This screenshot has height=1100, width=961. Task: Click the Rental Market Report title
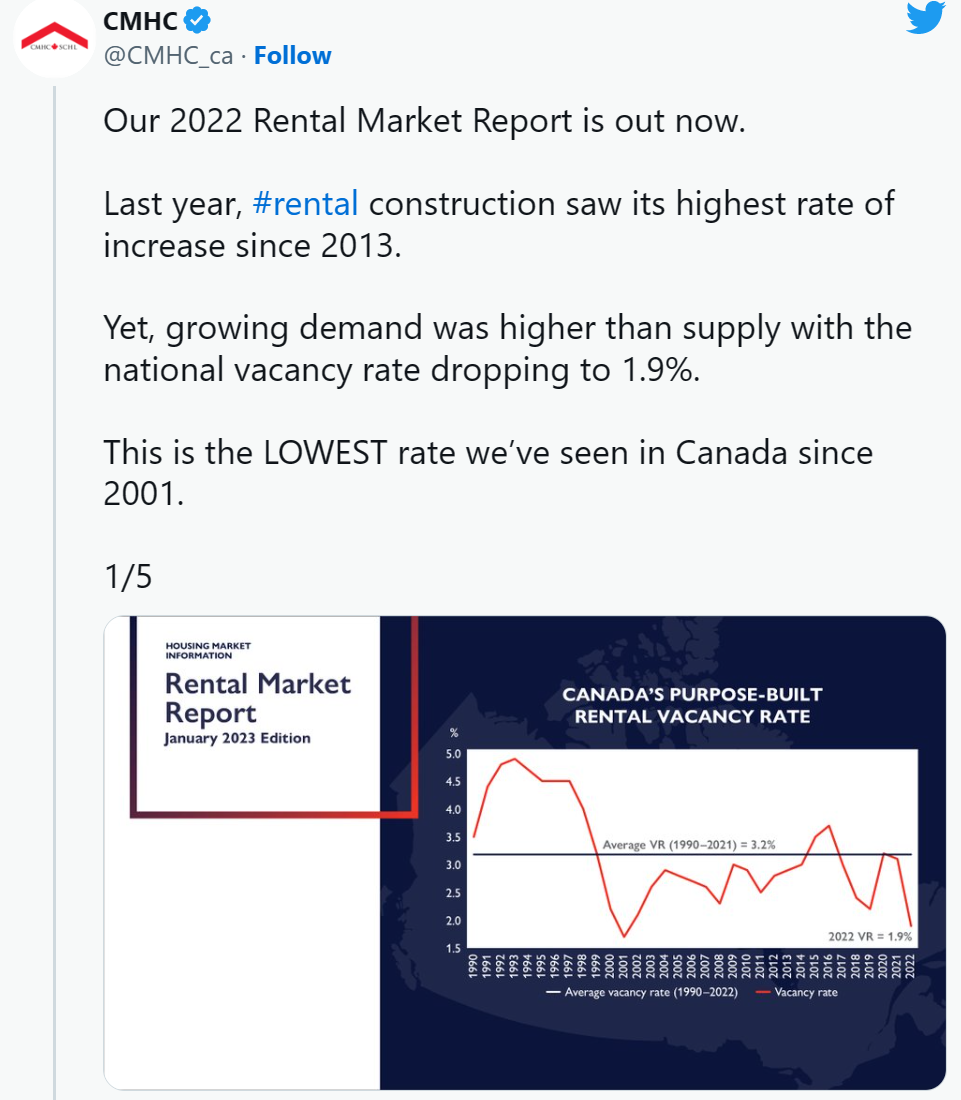(257, 698)
